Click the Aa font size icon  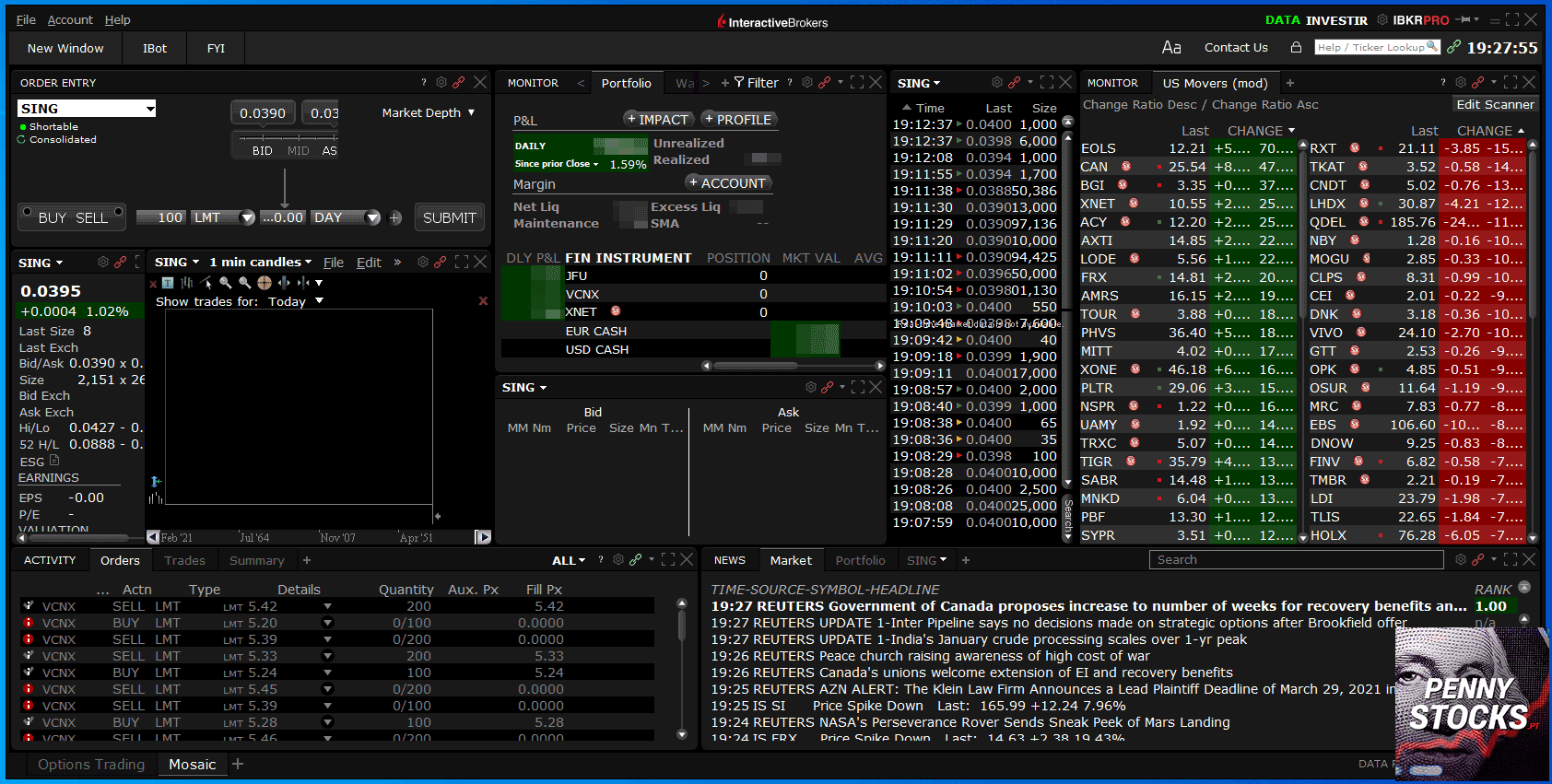(x=1171, y=47)
